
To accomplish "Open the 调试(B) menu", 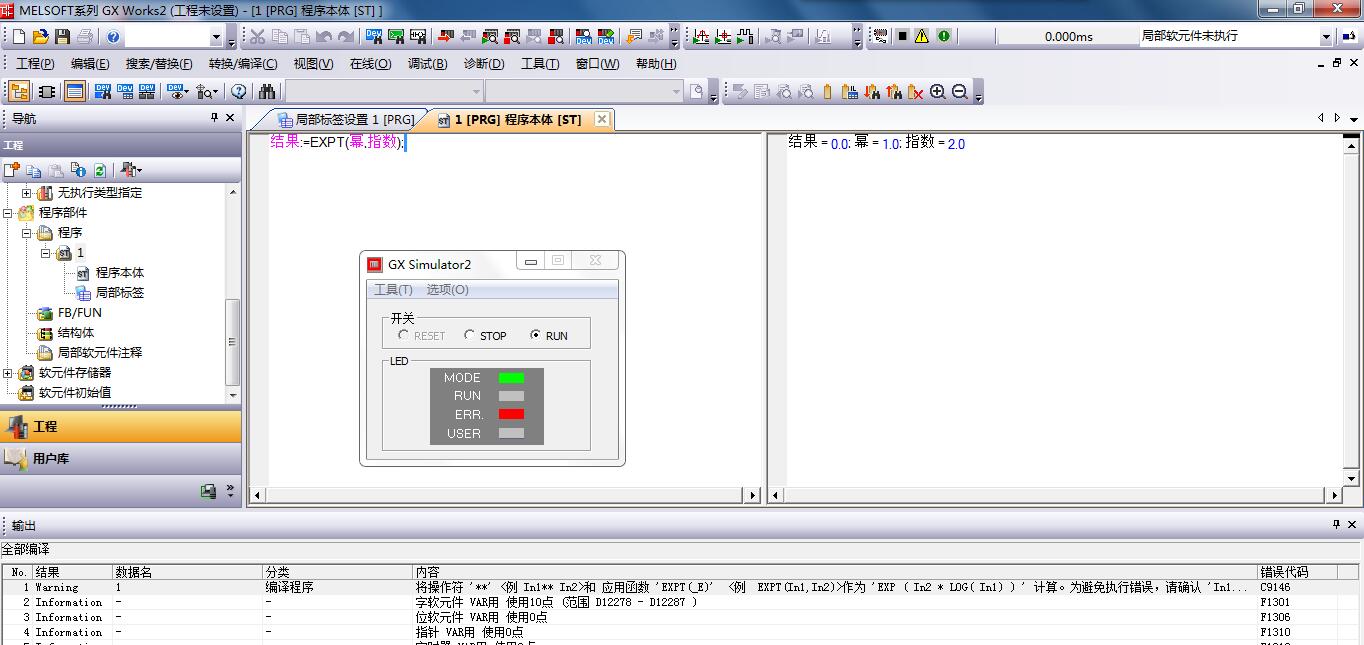I will coord(427,64).
